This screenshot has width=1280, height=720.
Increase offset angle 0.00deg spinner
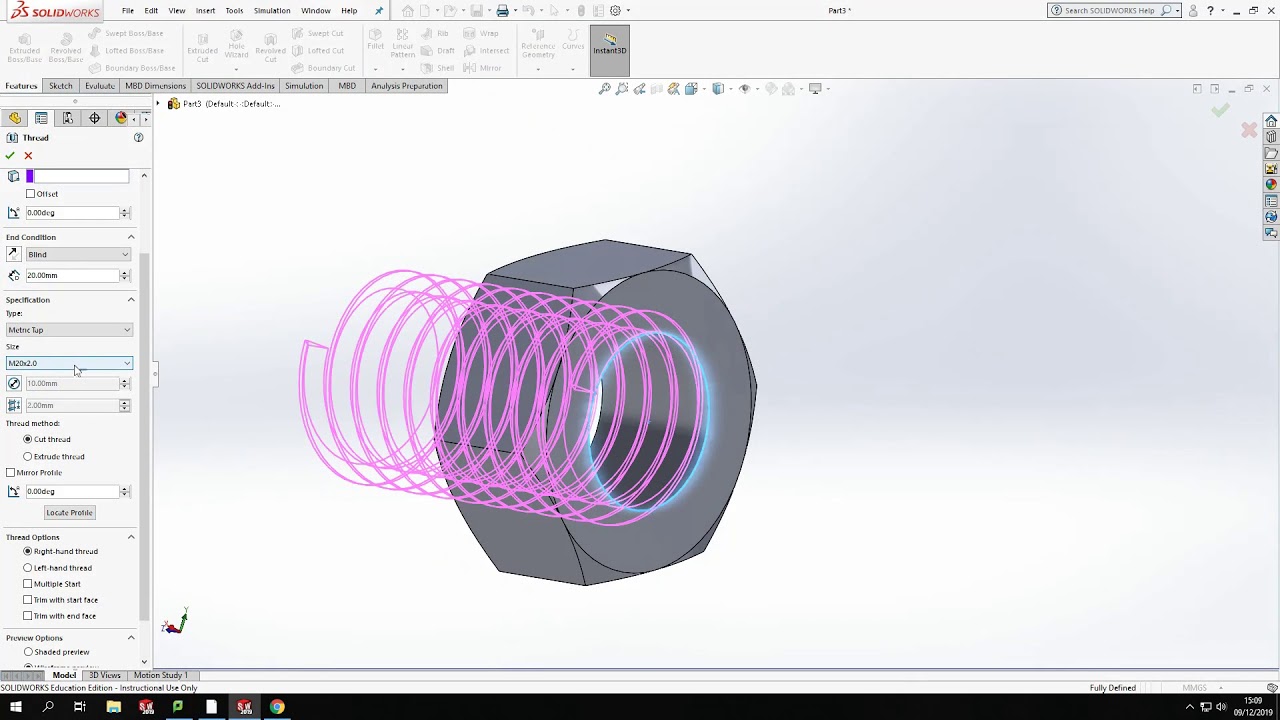(125, 210)
